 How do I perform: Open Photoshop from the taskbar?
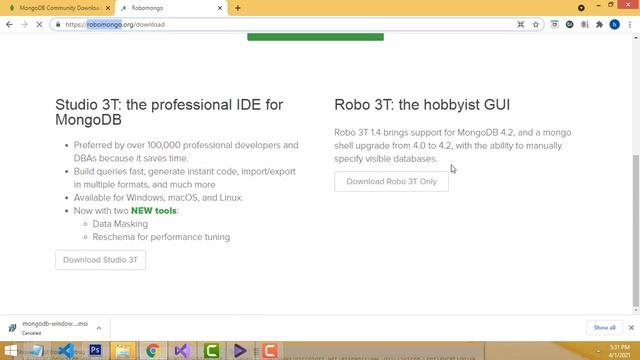(95, 351)
